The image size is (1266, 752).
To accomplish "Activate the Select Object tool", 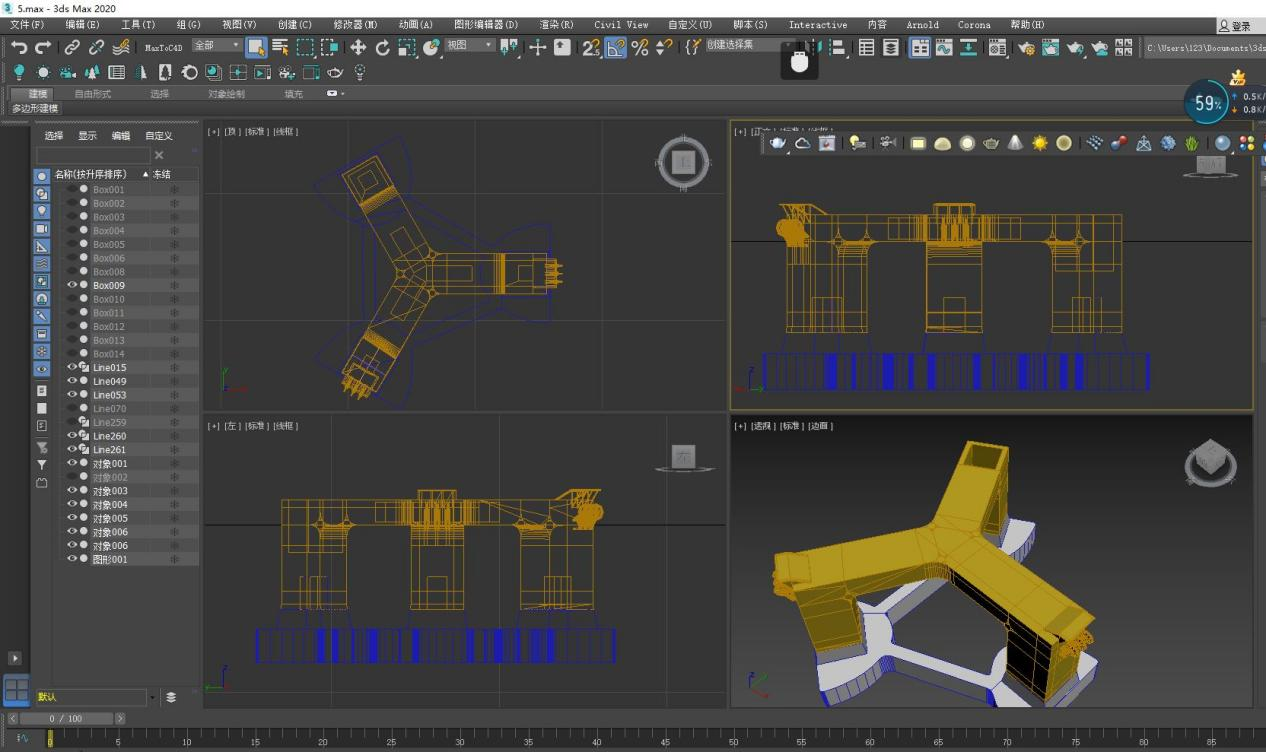I will [x=257, y=47].
